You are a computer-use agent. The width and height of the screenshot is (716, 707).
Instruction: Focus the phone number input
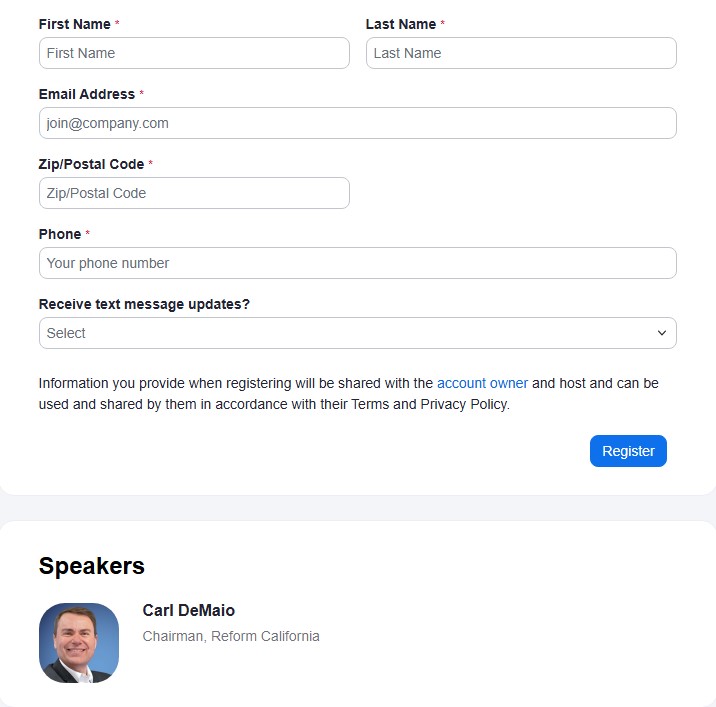pos(357,263)
